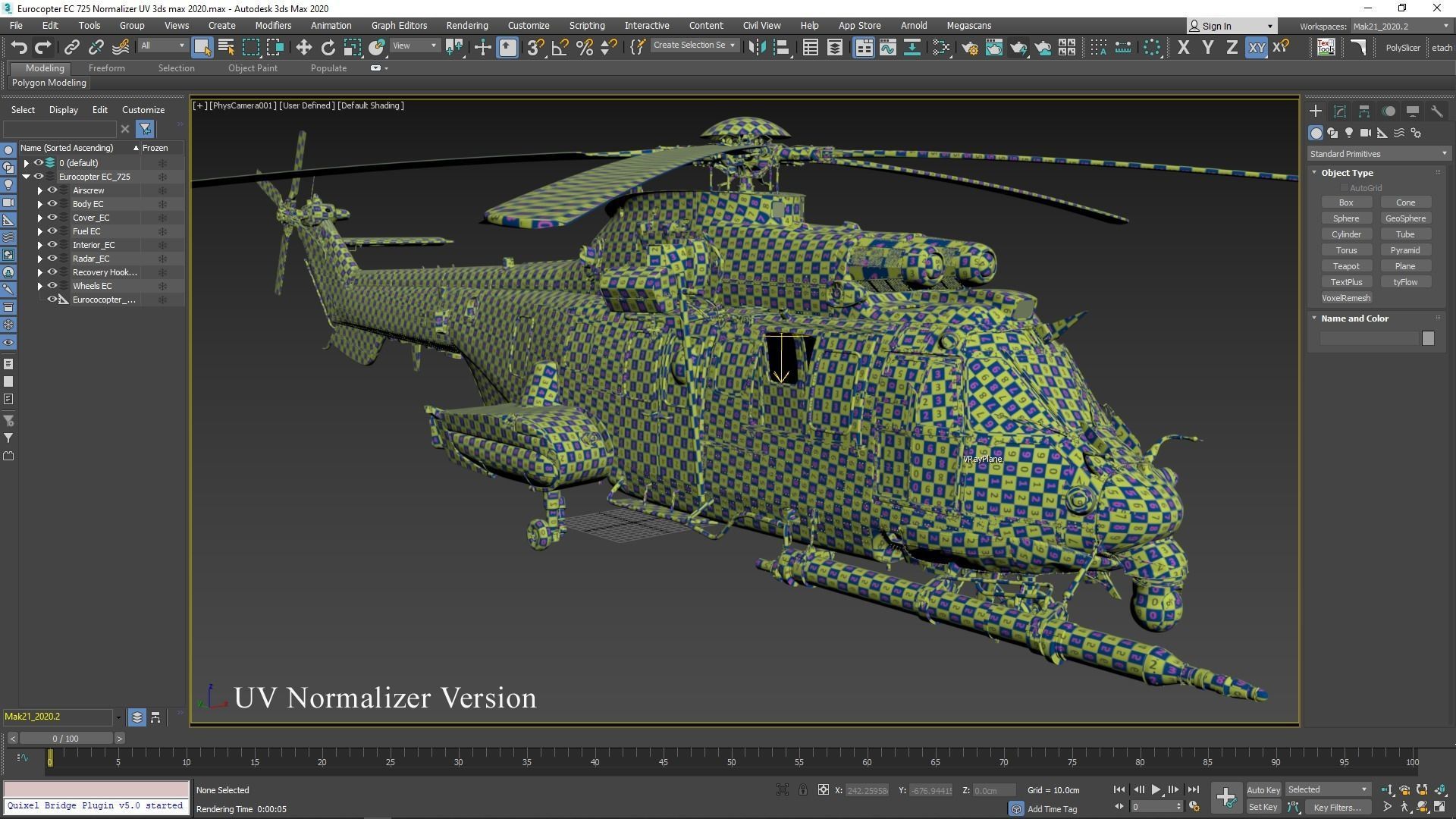Select the Rotate transform tool

point(328,48)
